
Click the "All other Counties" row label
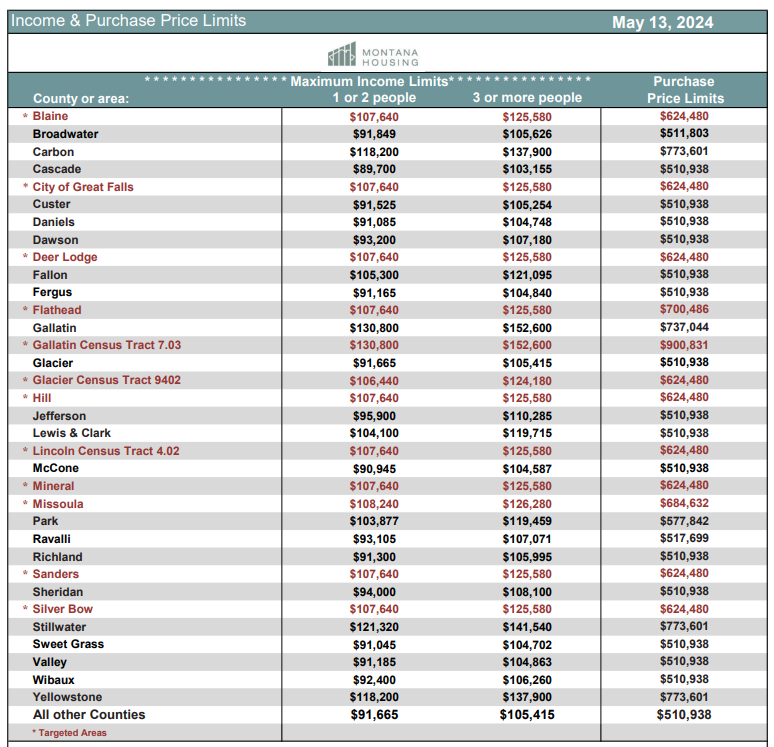tap(89, 715)
